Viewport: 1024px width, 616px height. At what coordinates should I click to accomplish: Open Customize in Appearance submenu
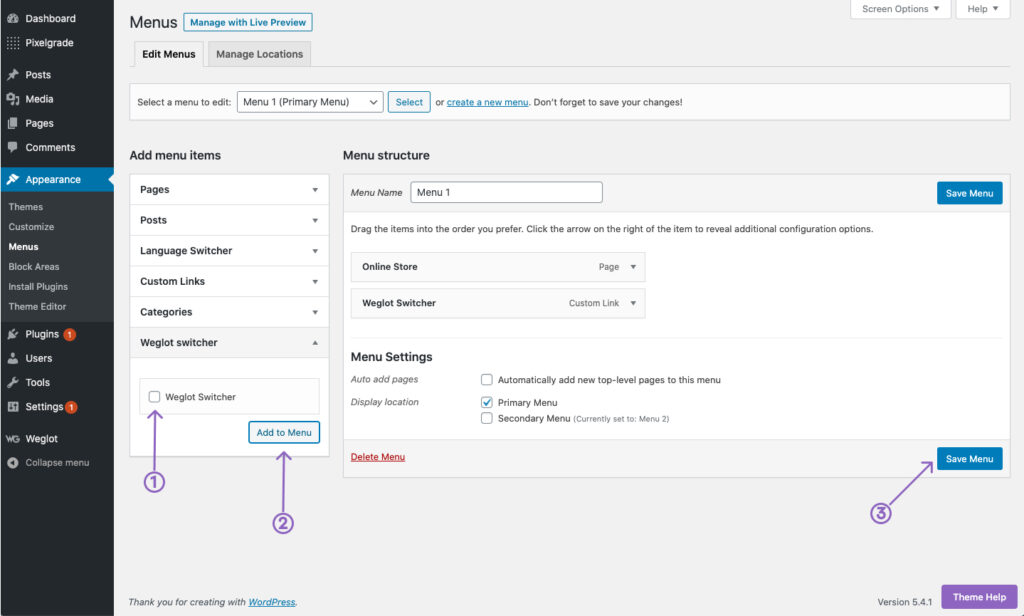(31, 227)
